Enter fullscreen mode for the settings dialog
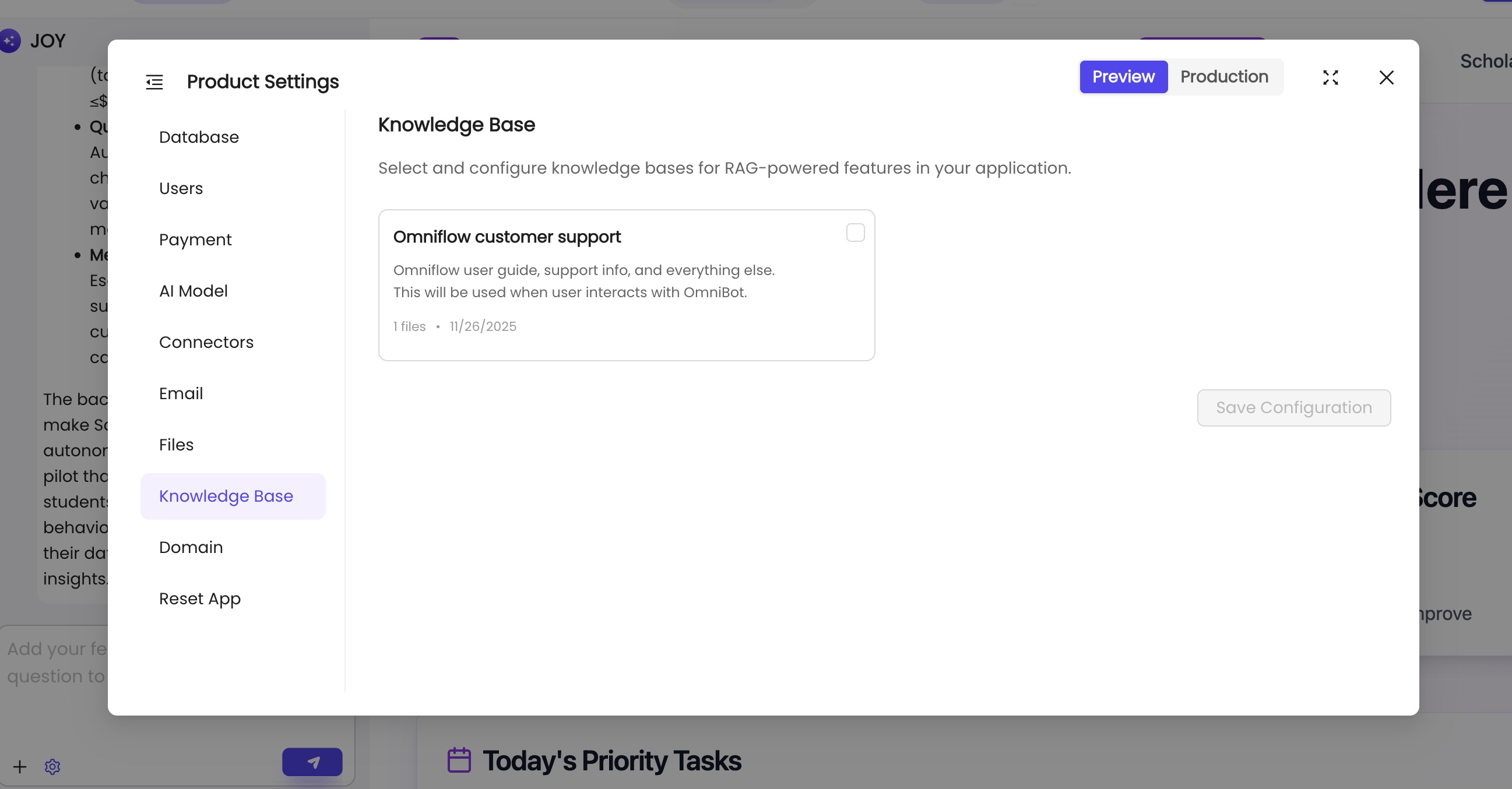 (1331, 78)
